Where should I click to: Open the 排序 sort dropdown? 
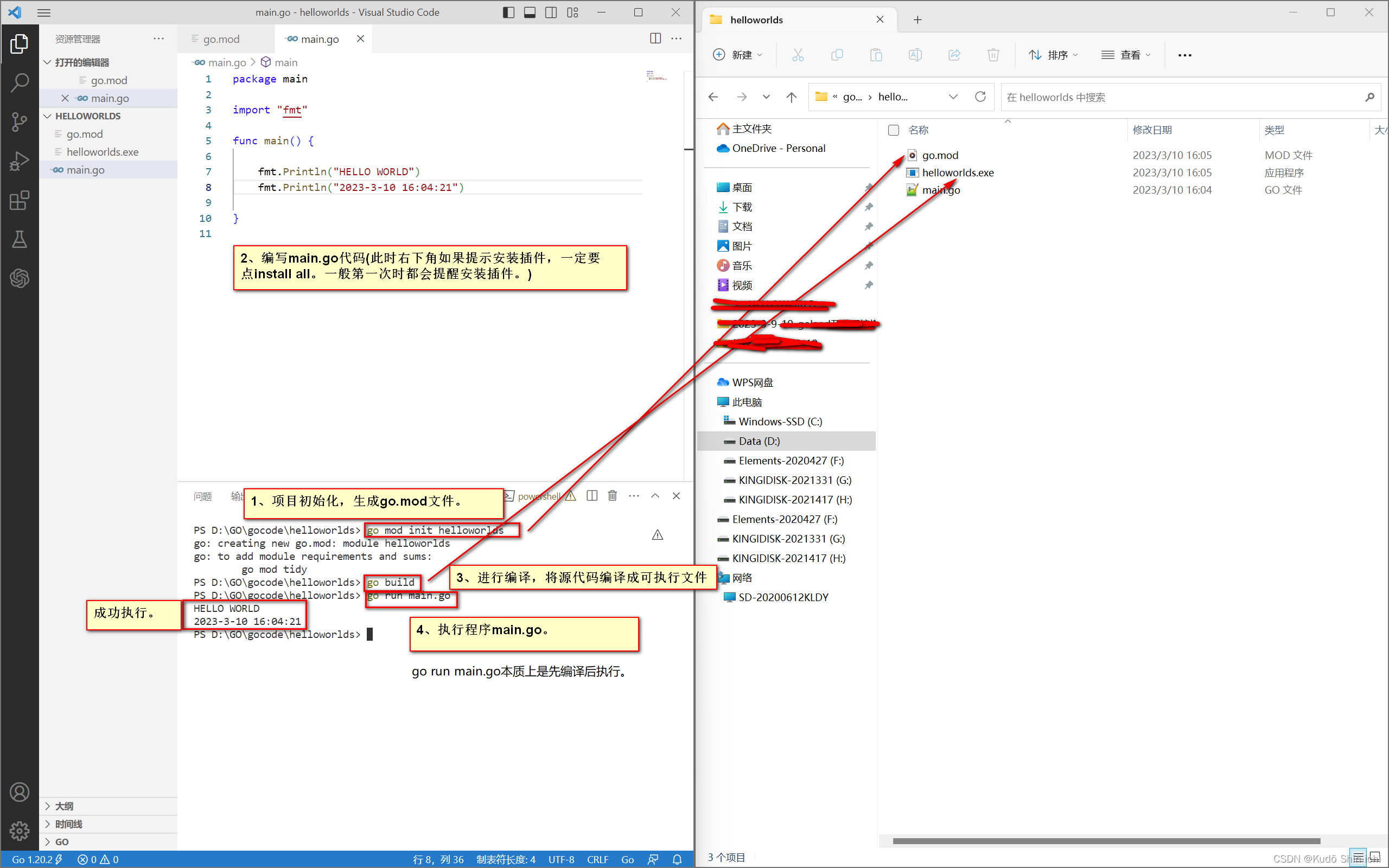[1053, 55]
